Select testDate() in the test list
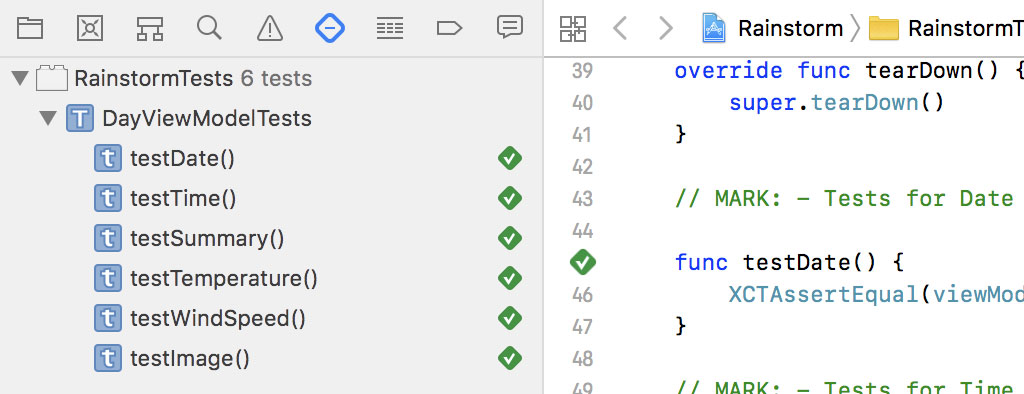The width and height of the screenshot is (1024, 394). 272,159
